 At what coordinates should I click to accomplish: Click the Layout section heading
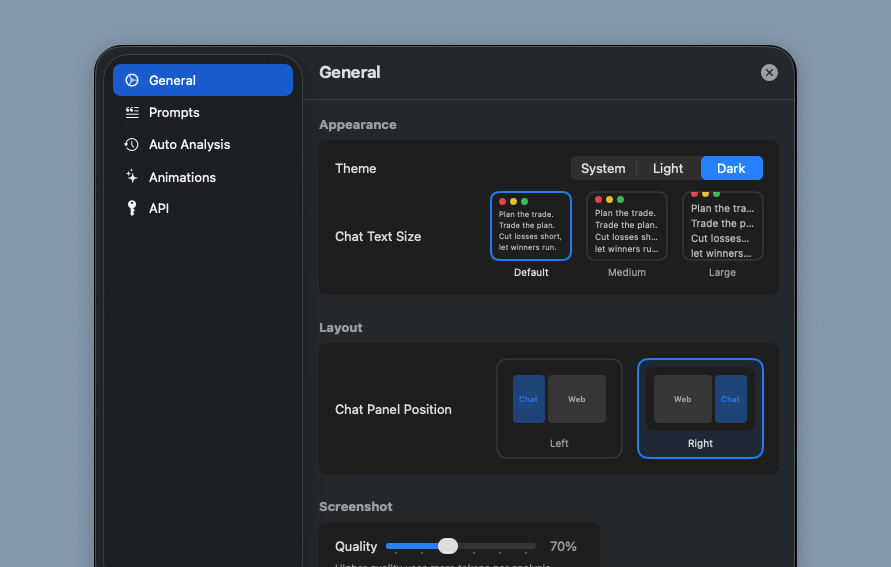[340, 328]
